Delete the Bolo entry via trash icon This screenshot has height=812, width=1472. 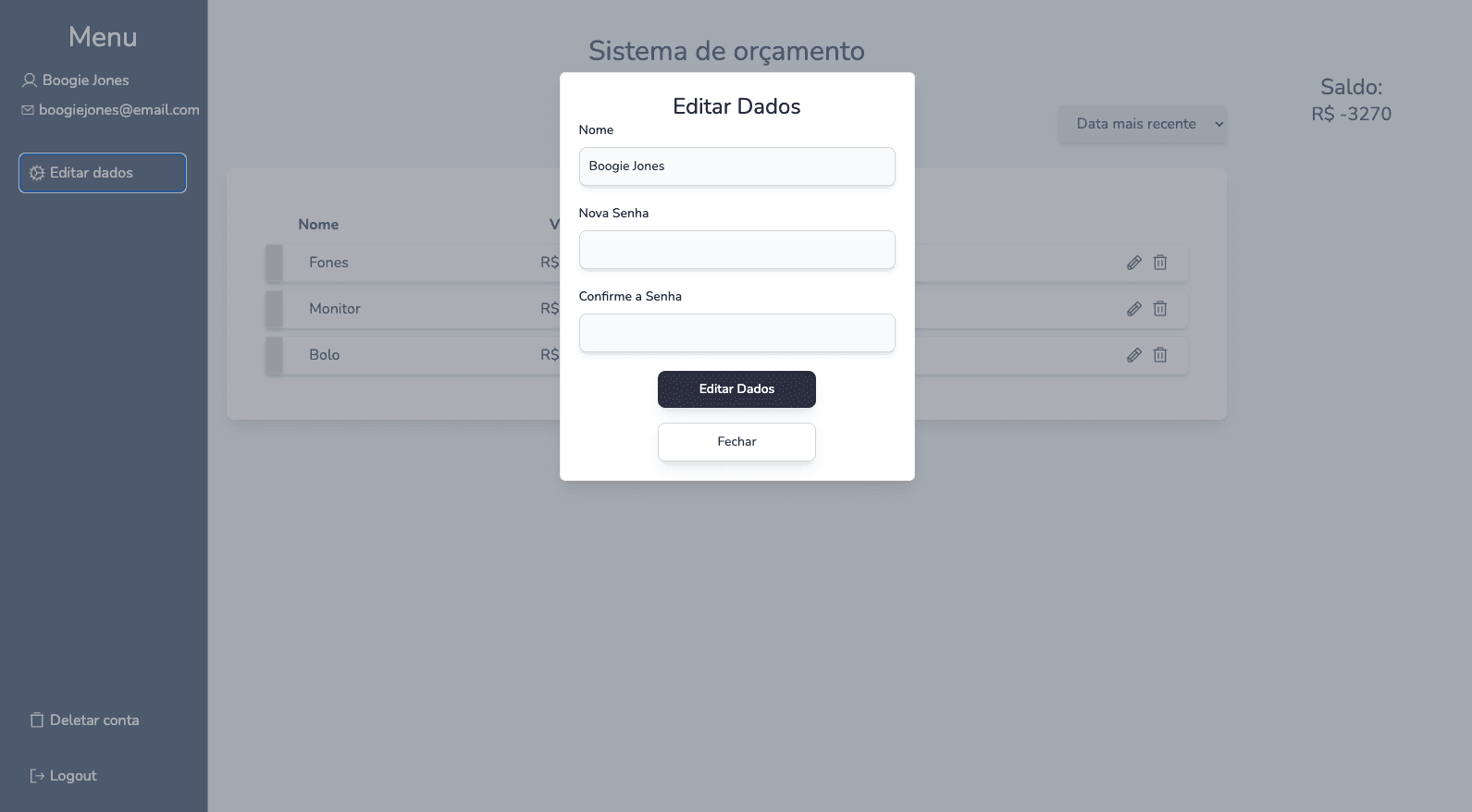[1160, 355]
